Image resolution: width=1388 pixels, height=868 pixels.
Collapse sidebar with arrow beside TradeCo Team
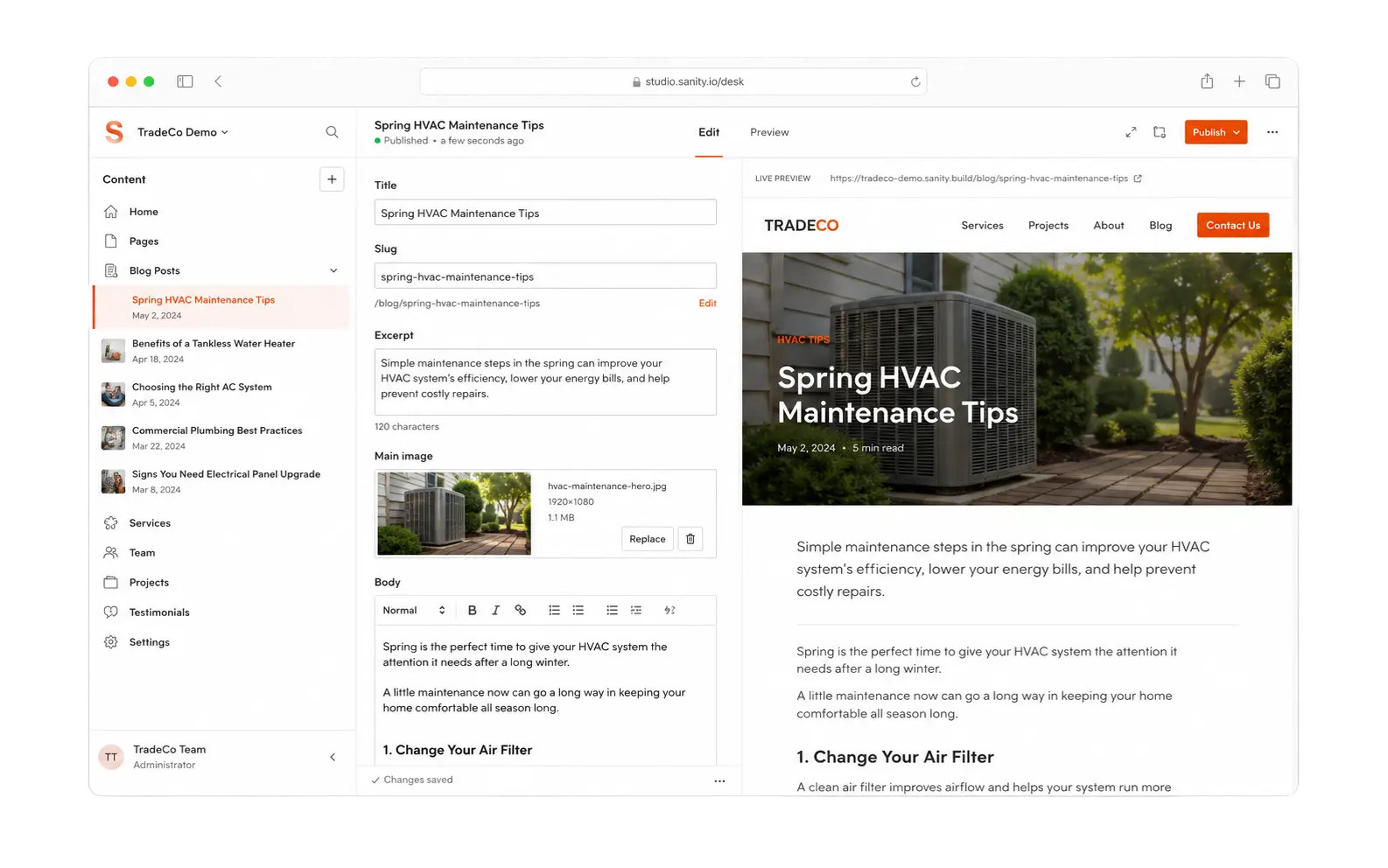333,757
